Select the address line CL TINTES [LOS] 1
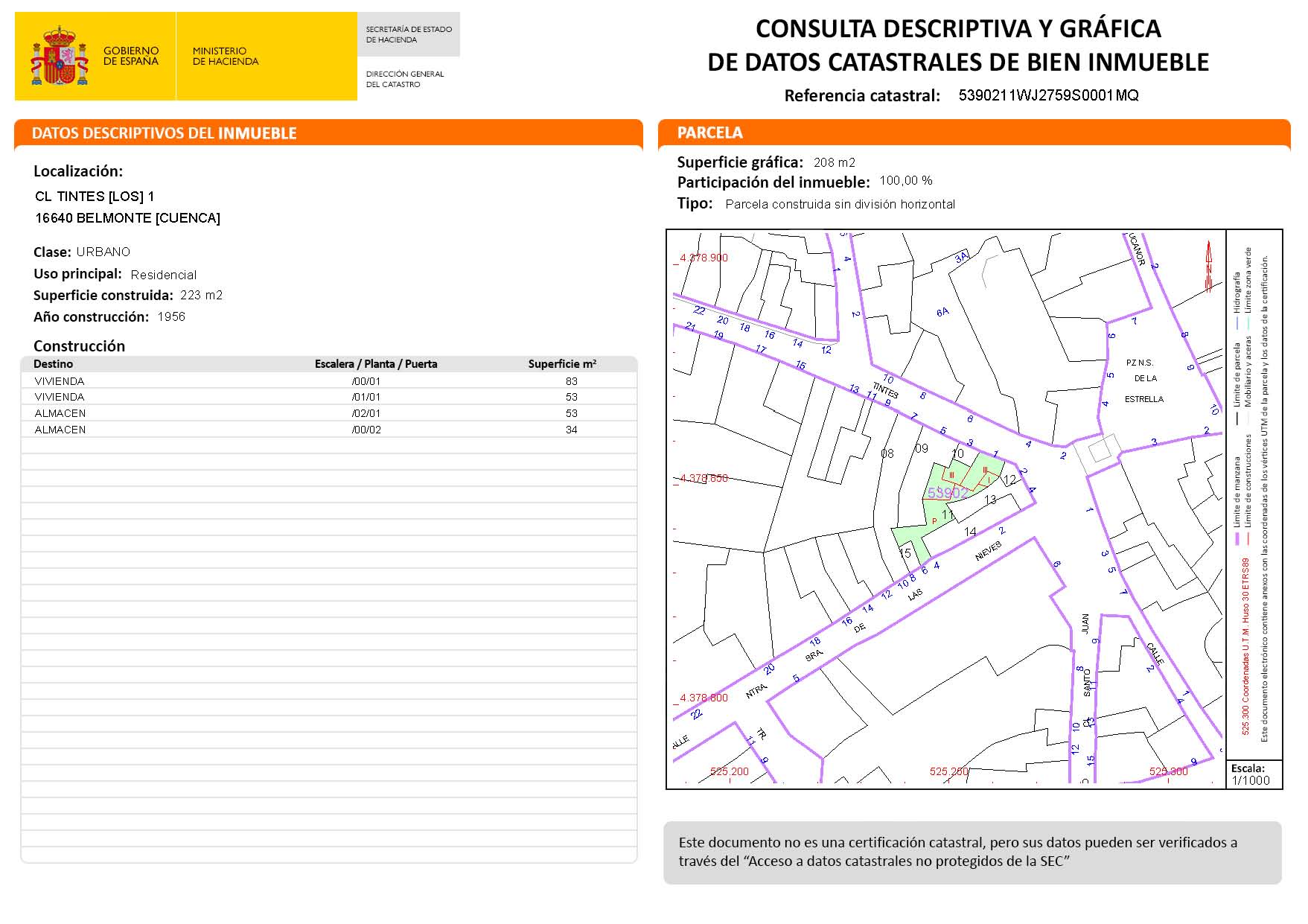This screenshot has height=924, width=1308. (95, 197)
